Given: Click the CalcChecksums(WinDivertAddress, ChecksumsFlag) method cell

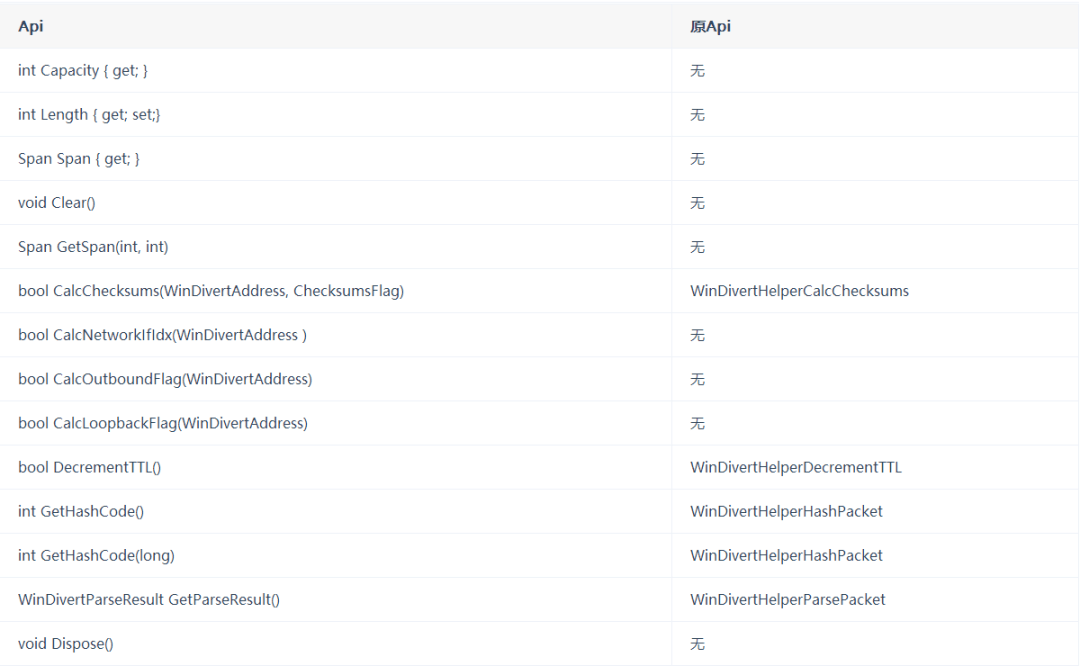Looking at the screenshot, I should pyautogui.click(x=210, y=291).
